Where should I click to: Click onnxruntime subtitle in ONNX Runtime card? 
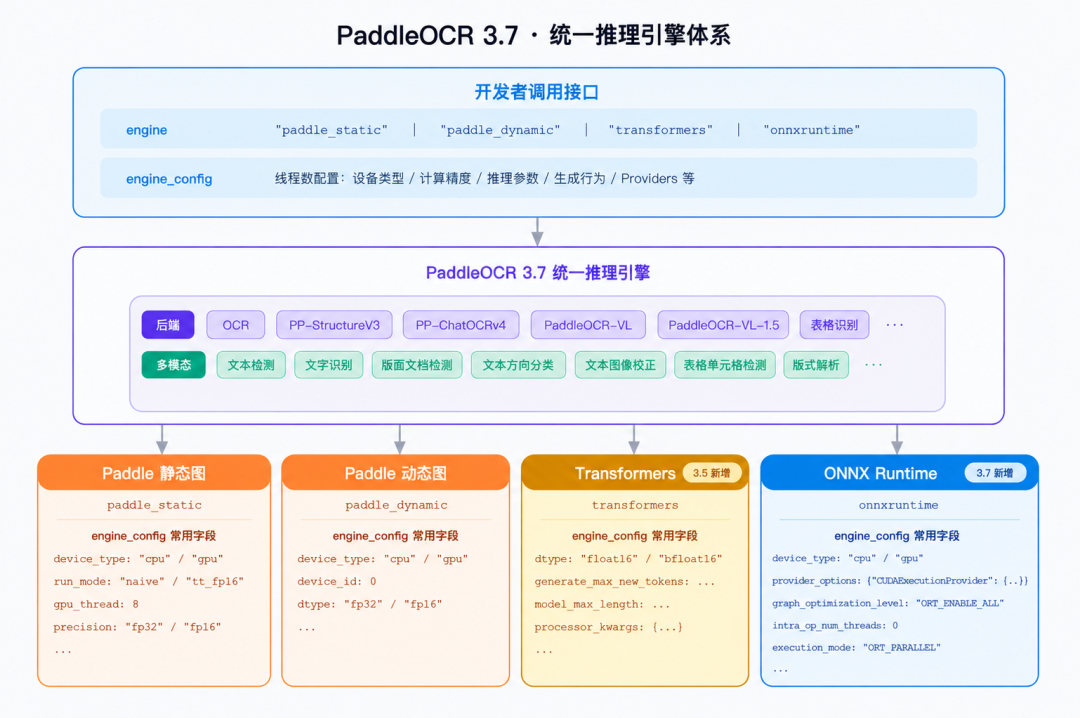[x=898, y=505]
